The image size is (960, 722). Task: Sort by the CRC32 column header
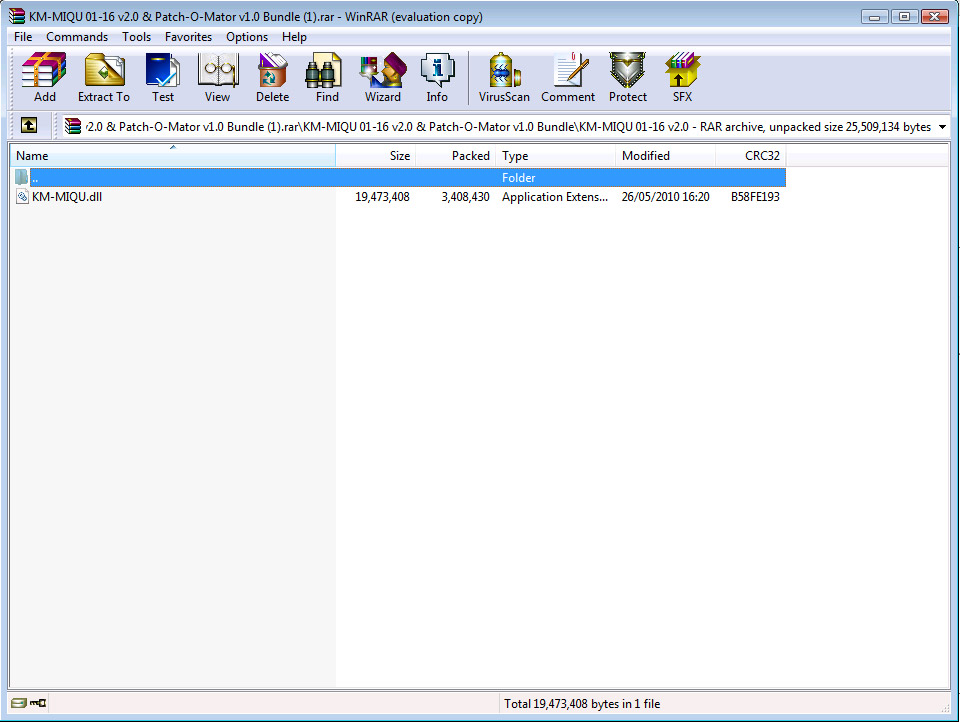pos(751,156)
